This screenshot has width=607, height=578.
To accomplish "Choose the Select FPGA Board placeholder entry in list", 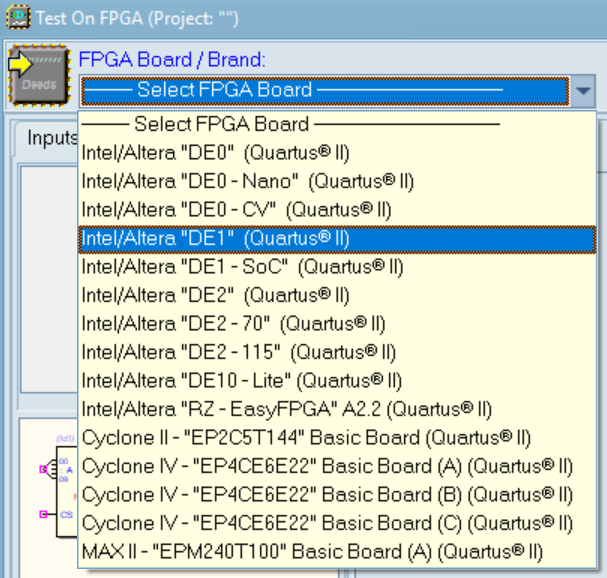I will click(337, 124).
